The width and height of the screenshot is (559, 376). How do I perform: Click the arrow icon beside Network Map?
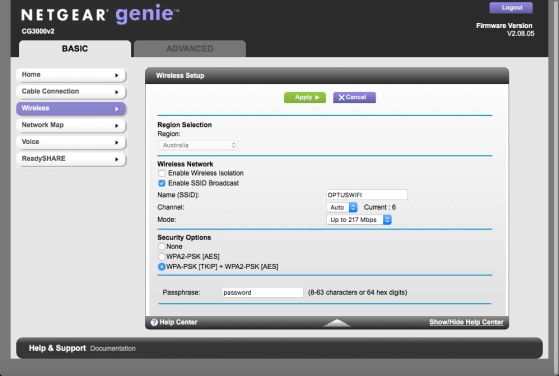coord(117,125)
